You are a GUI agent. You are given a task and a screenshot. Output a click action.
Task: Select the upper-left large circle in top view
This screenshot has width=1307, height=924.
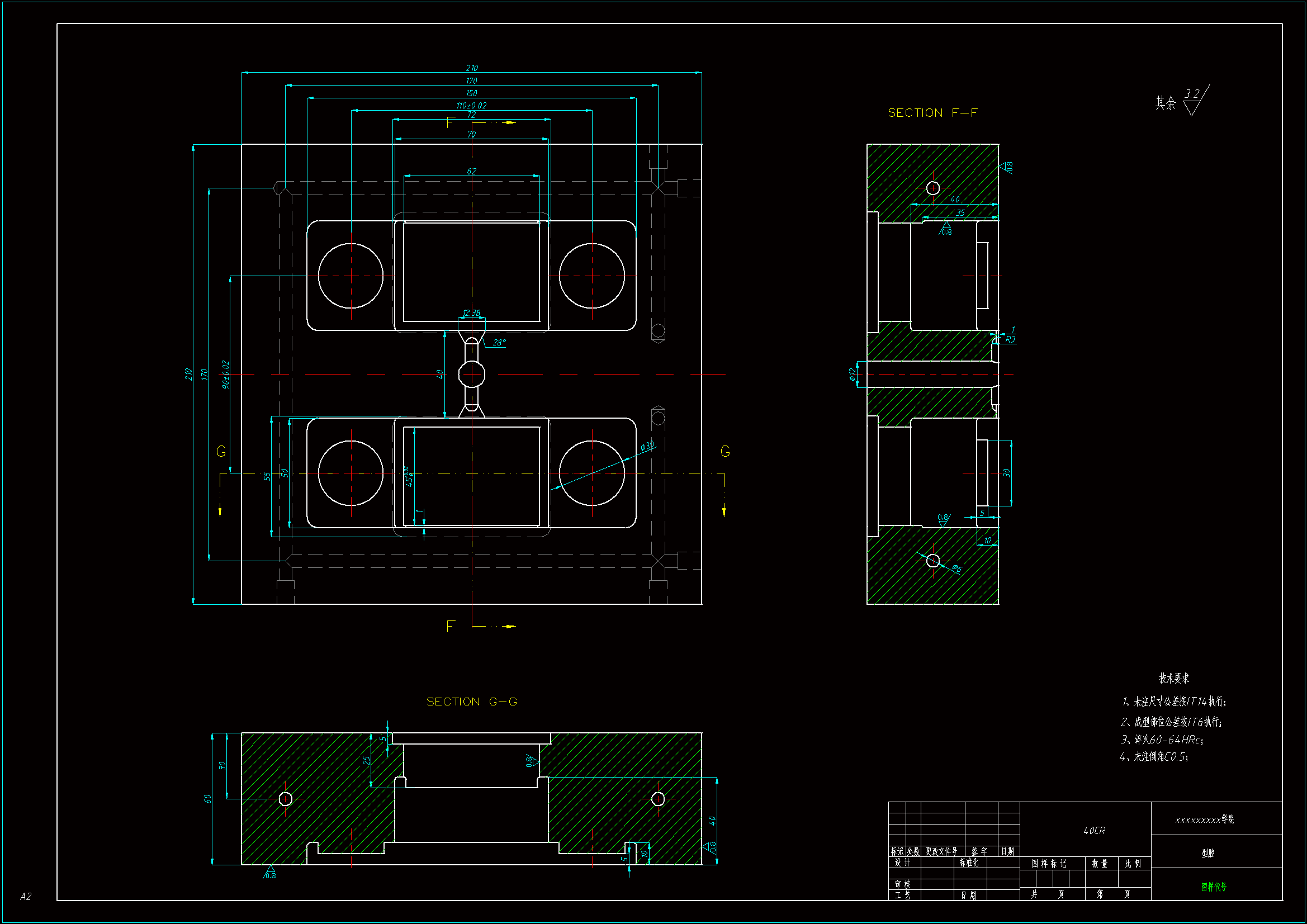coord(351,276)
